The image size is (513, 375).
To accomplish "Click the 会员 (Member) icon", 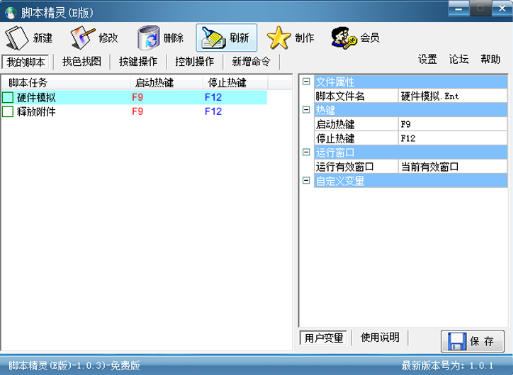I will tap(344, 38).
